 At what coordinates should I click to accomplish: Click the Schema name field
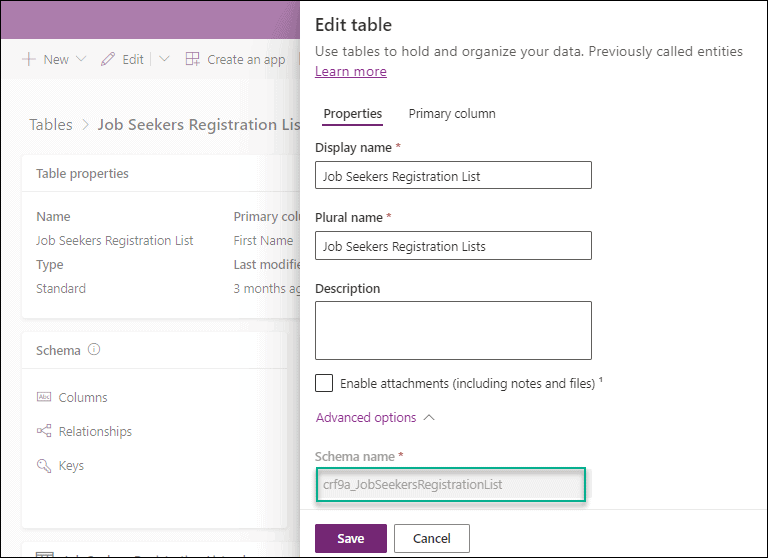(451, 485)
